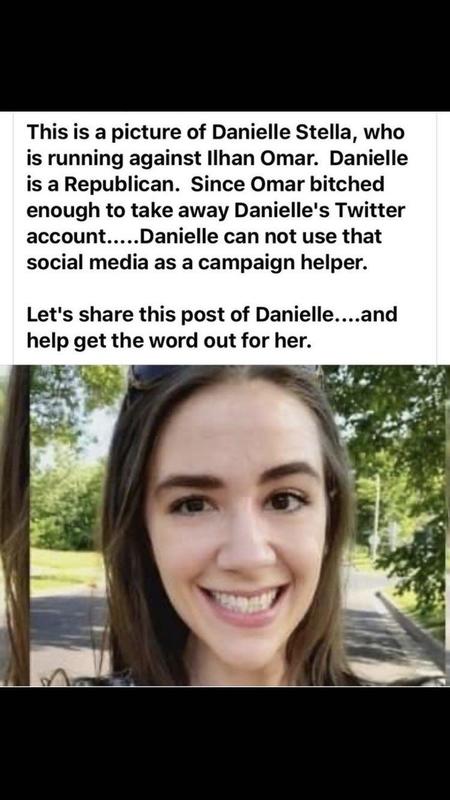
Task: Click the woman's smile in the photo
Action: (243, 602)
